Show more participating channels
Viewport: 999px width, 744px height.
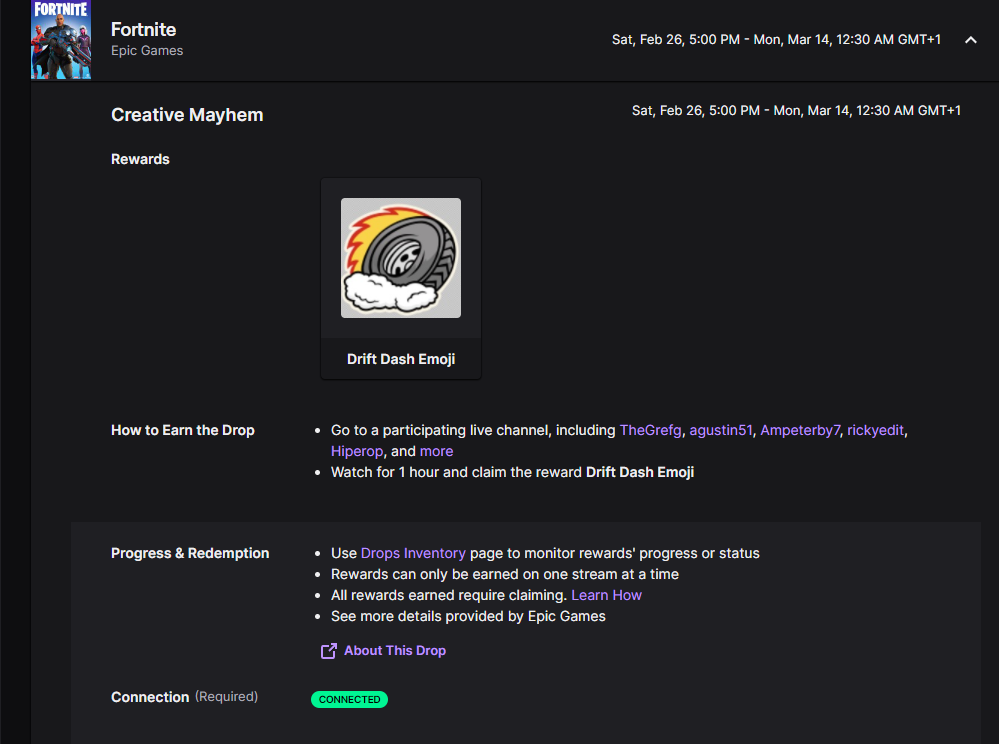coord(436,451)
